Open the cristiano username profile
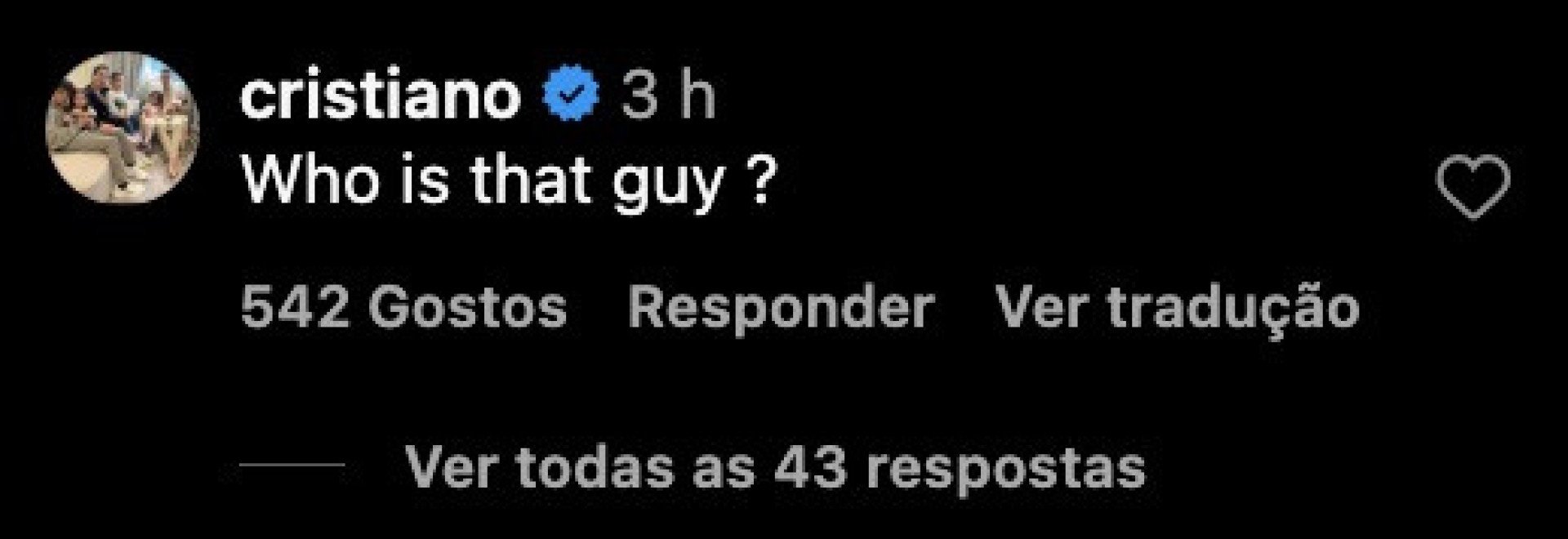1568x539 pixels. pos(381,96)
